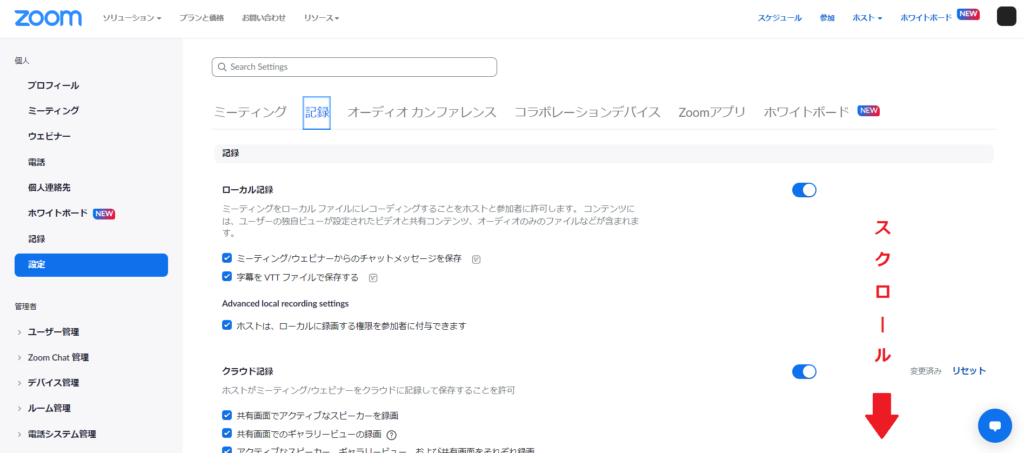Click the Zoom logo
Screen dimensions: 1024x453
(x=56, y=17)
